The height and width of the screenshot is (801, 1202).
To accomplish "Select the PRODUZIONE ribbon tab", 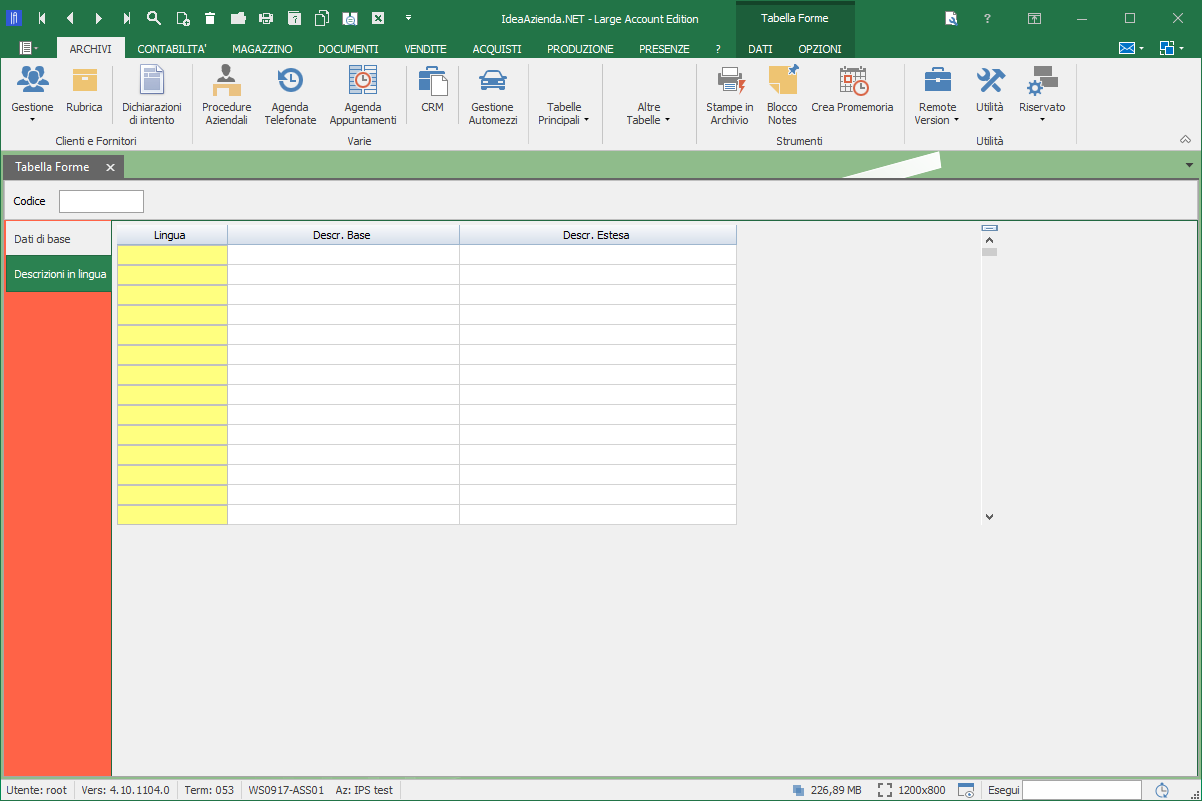I will pos(580,49).
